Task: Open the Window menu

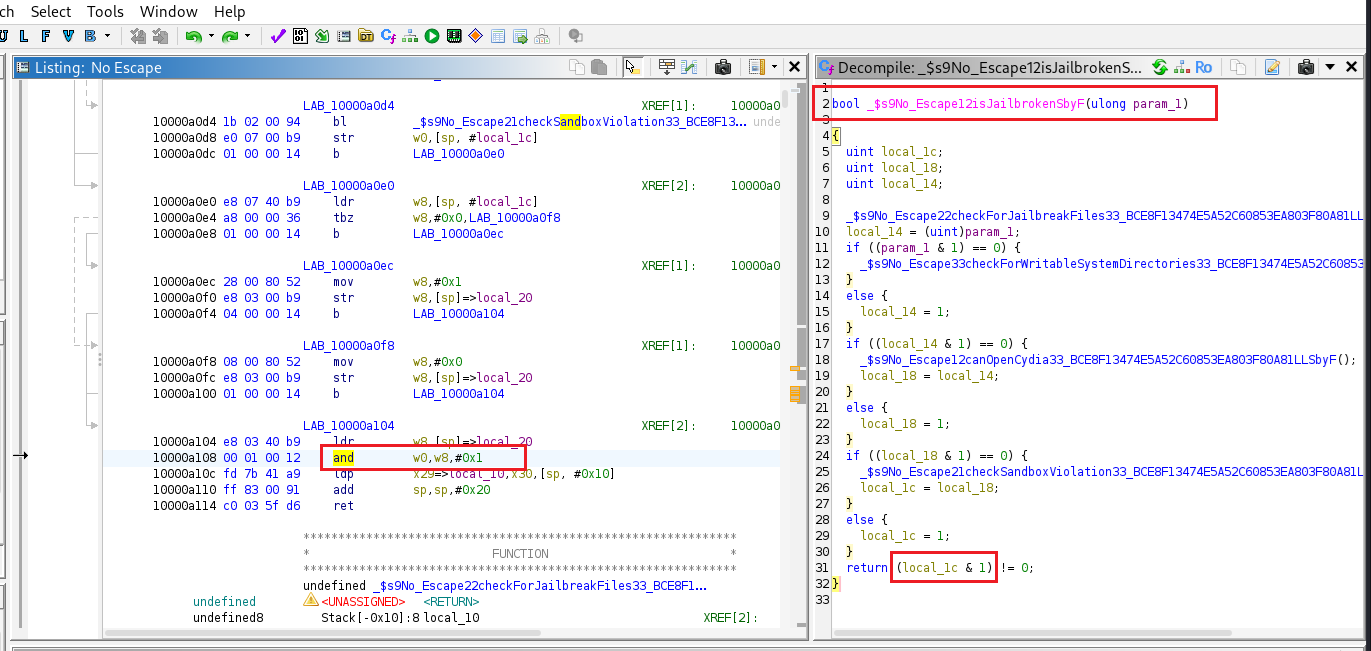Action: coord(168,12)
